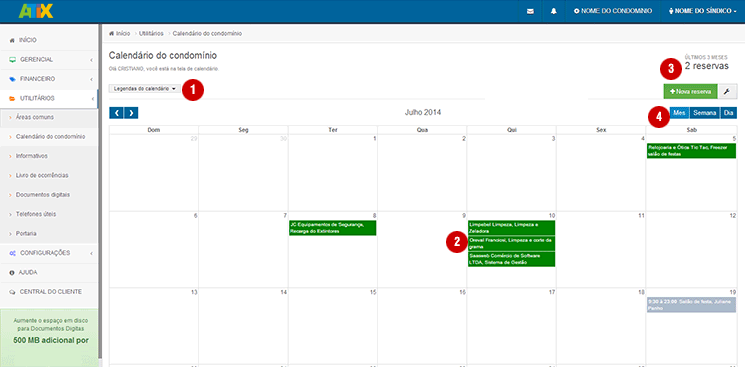
Task: Open JC Equipamentos de Segurança event
Action: coord(333,228)
